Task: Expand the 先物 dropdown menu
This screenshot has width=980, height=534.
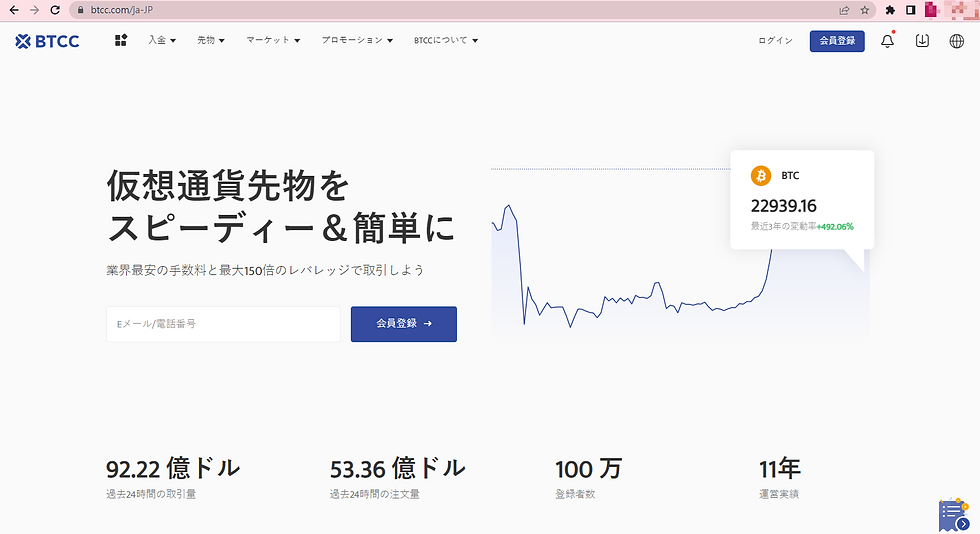Action: [211, 40]
